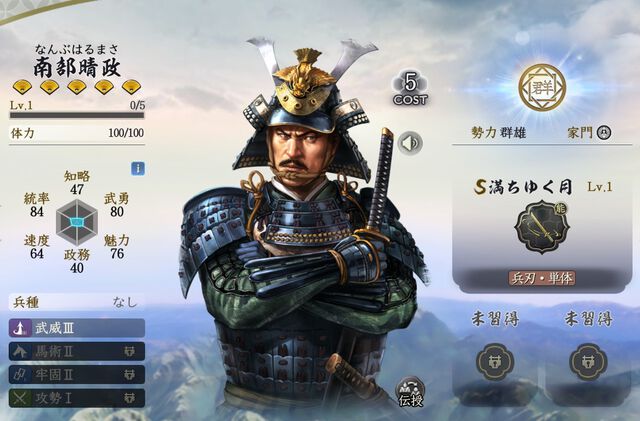Tap the 5 COST badge
This screenshot has height=421, width=640.
click(x=410, y=89)
